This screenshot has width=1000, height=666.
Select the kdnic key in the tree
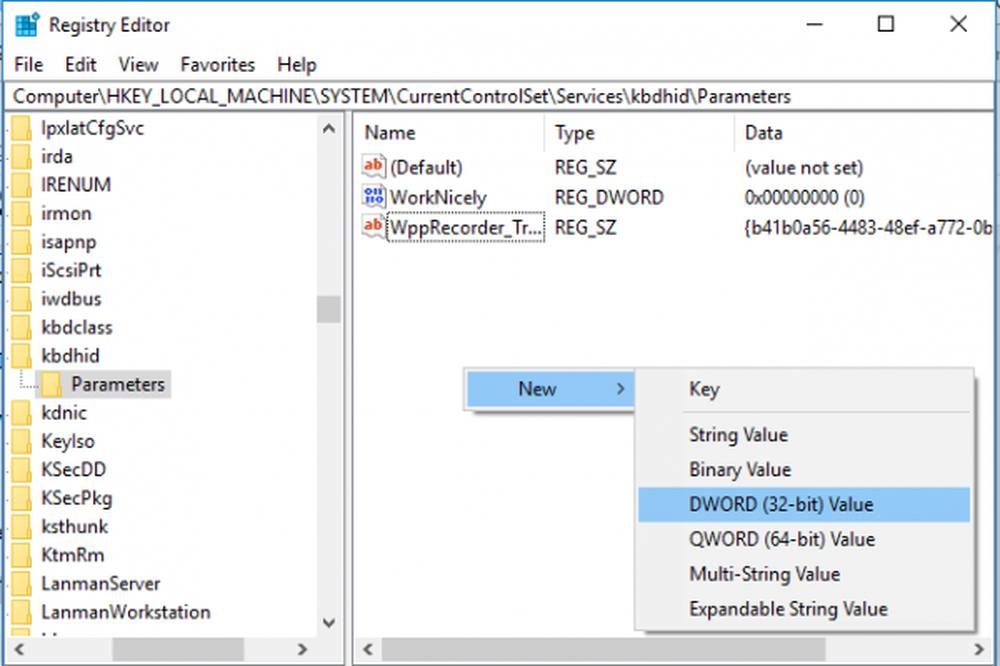[64, 413]
